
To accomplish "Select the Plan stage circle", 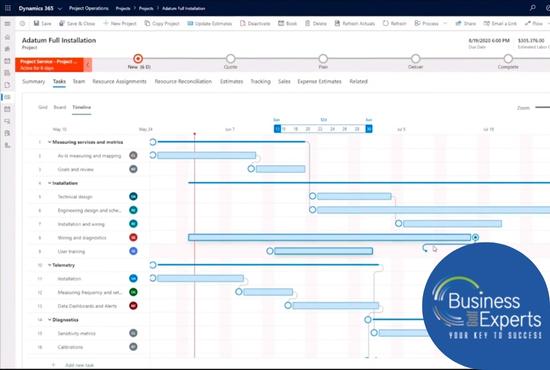I will coord(323,59).
